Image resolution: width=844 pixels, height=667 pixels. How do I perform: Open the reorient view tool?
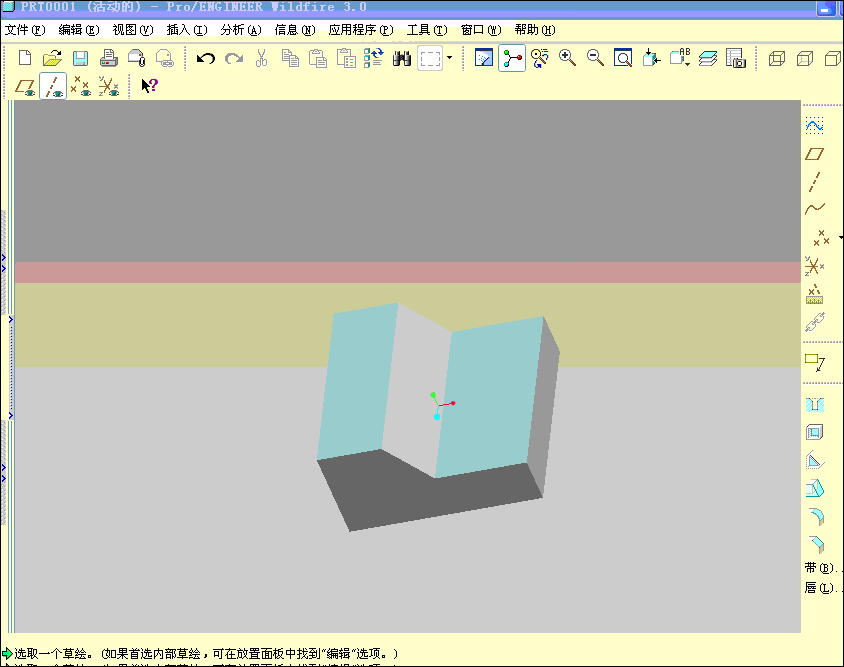[651, 58]
